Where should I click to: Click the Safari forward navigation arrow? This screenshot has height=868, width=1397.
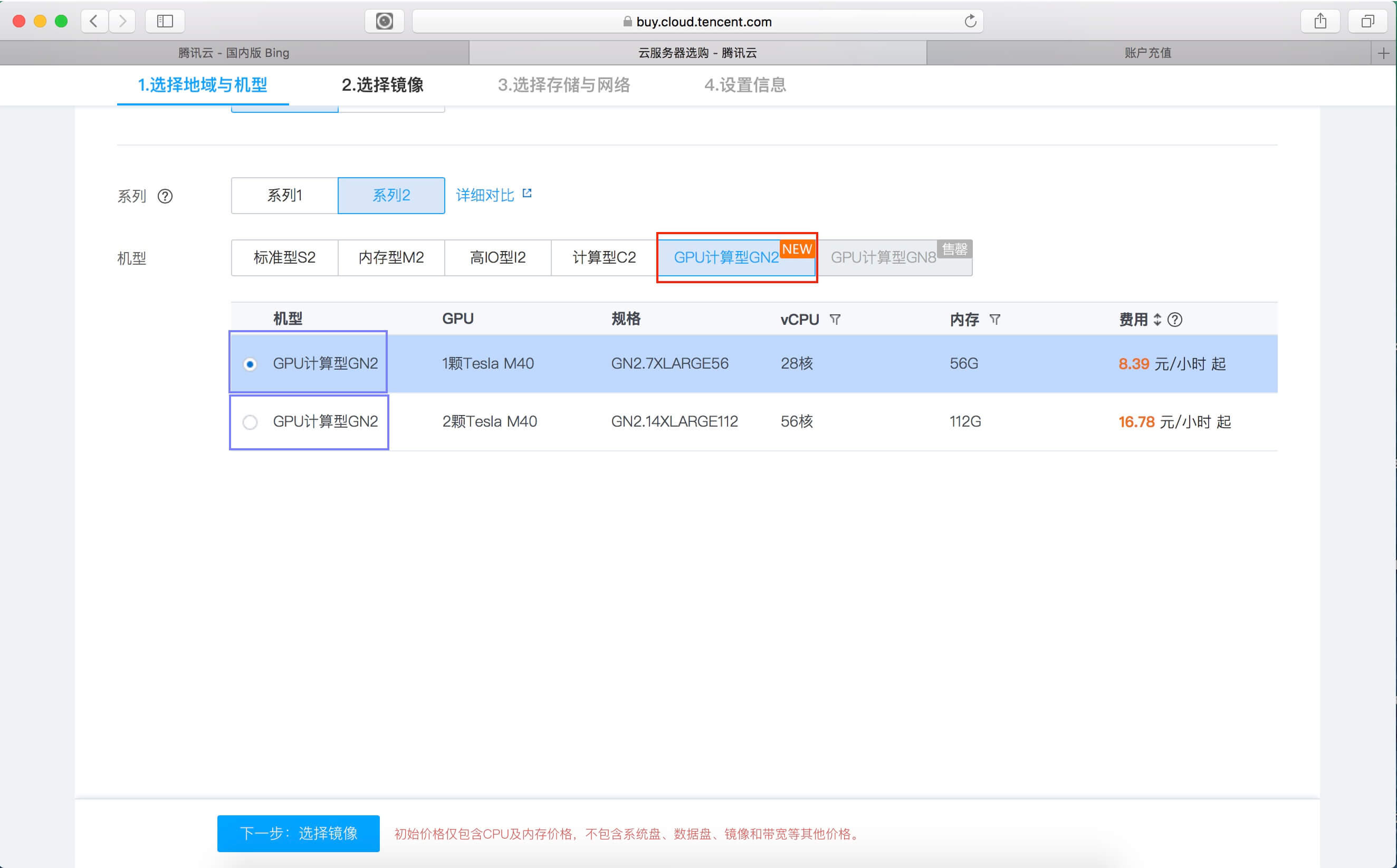[122, 21]
